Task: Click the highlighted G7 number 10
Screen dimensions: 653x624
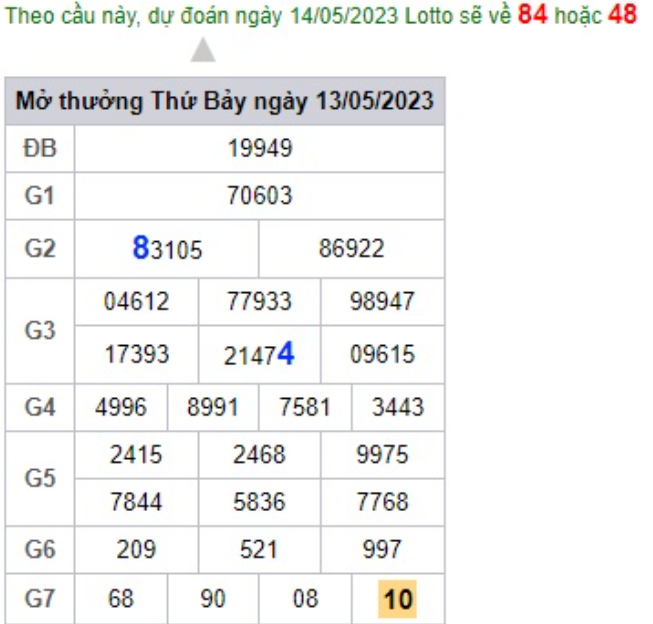Action: coord(397,599)
